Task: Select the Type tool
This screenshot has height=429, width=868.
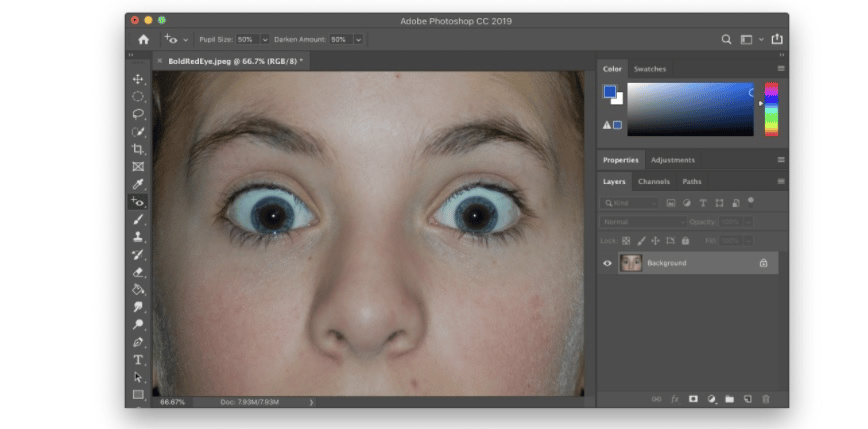Action: pyautogui.click(x=138, y=359)
